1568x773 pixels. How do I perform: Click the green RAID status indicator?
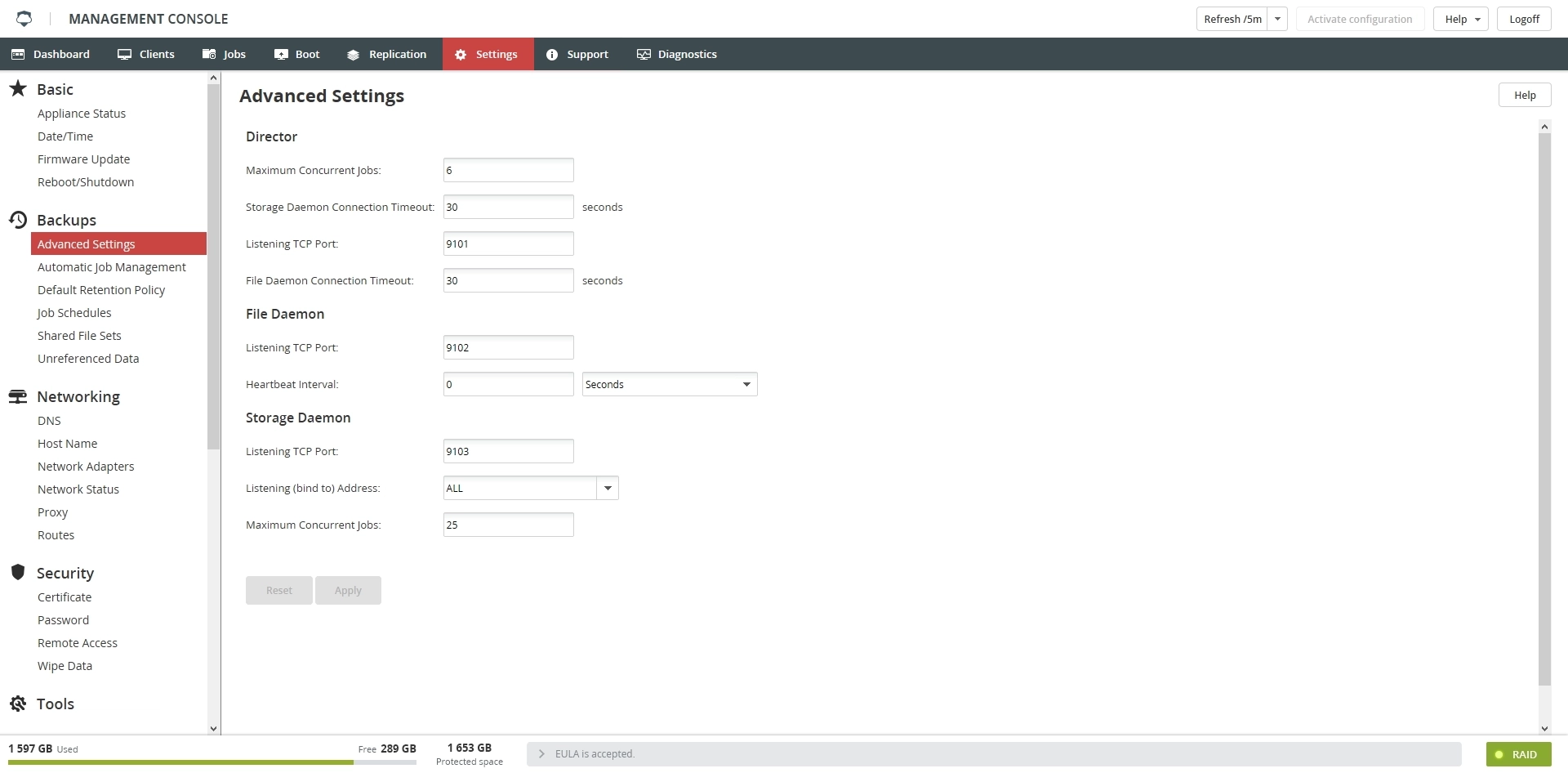coord(1499,754)
